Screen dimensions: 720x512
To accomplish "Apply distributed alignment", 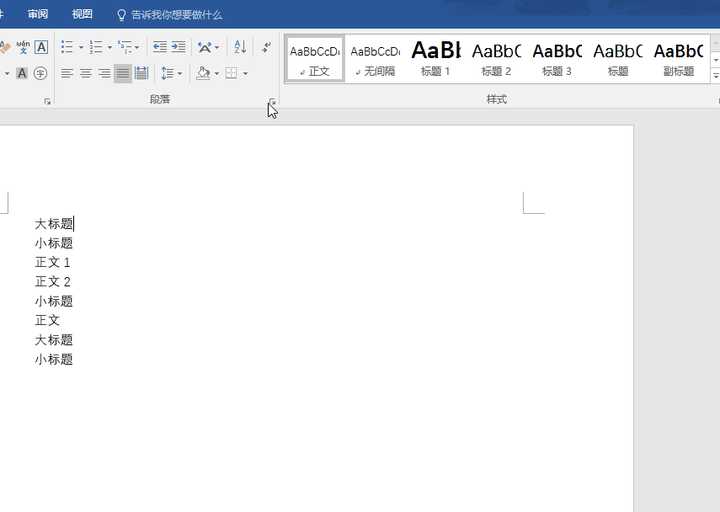I will click(142, 73).
